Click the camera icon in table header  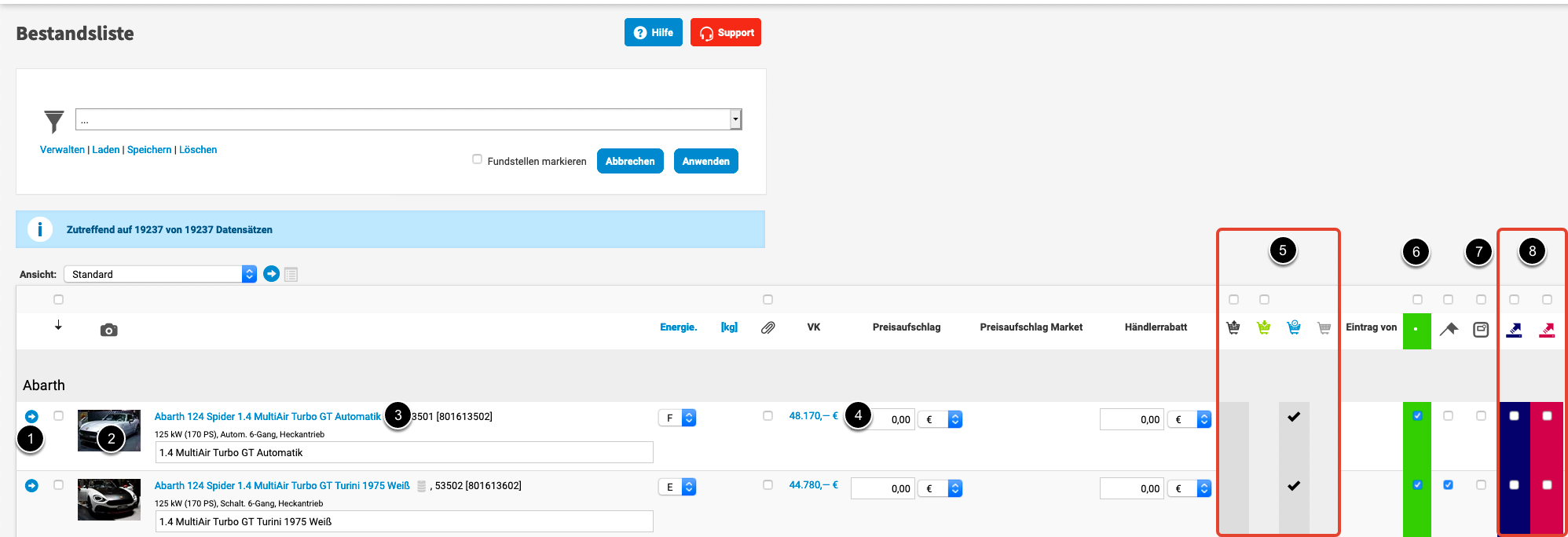click(109, 331)
